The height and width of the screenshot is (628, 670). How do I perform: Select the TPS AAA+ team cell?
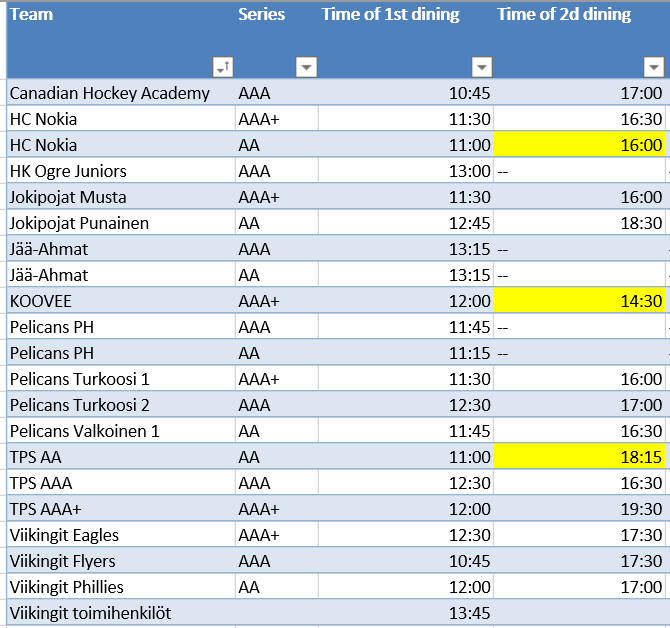coord(120,509)
